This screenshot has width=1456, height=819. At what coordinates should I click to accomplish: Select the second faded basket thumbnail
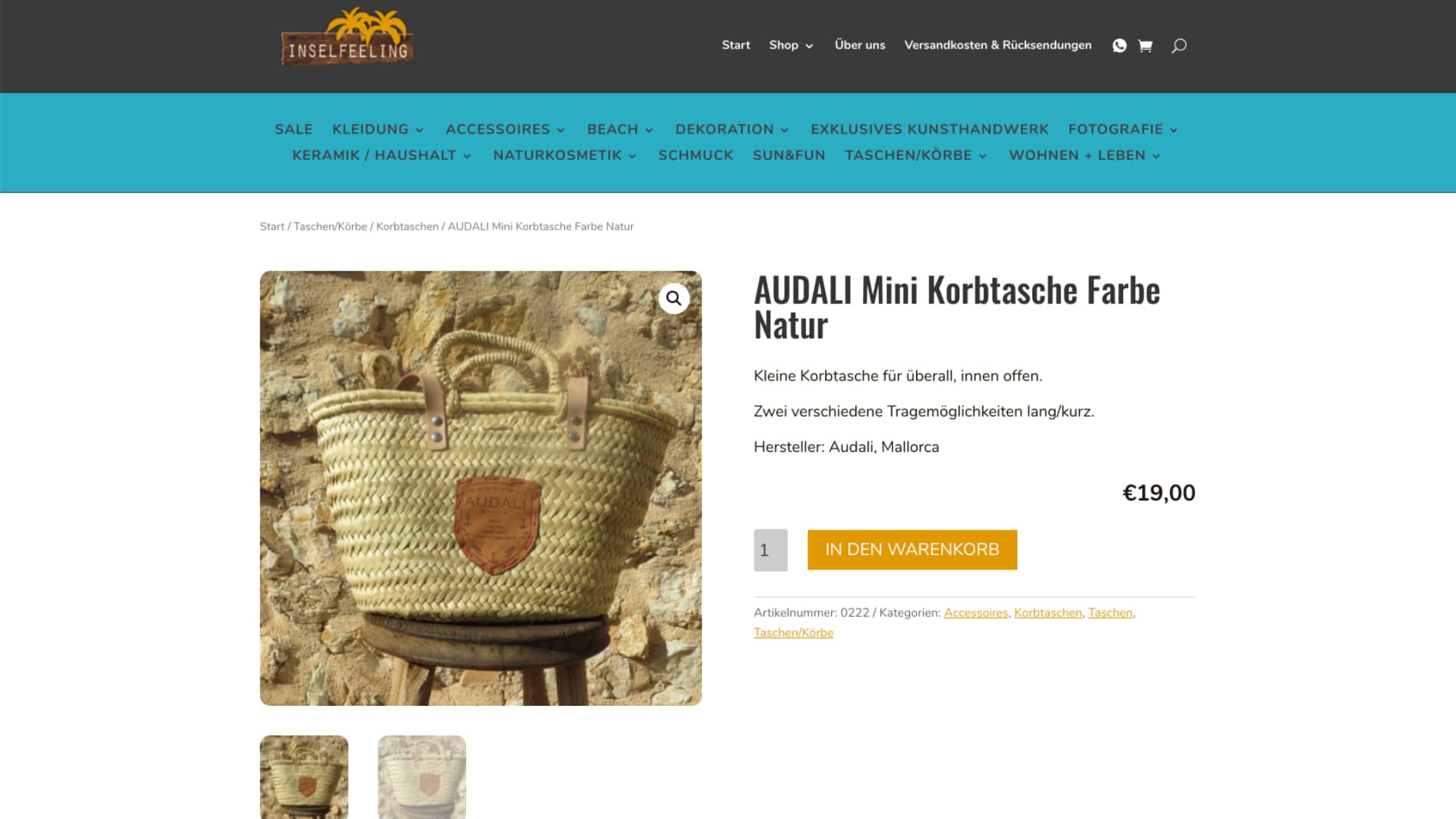[422, 777]
